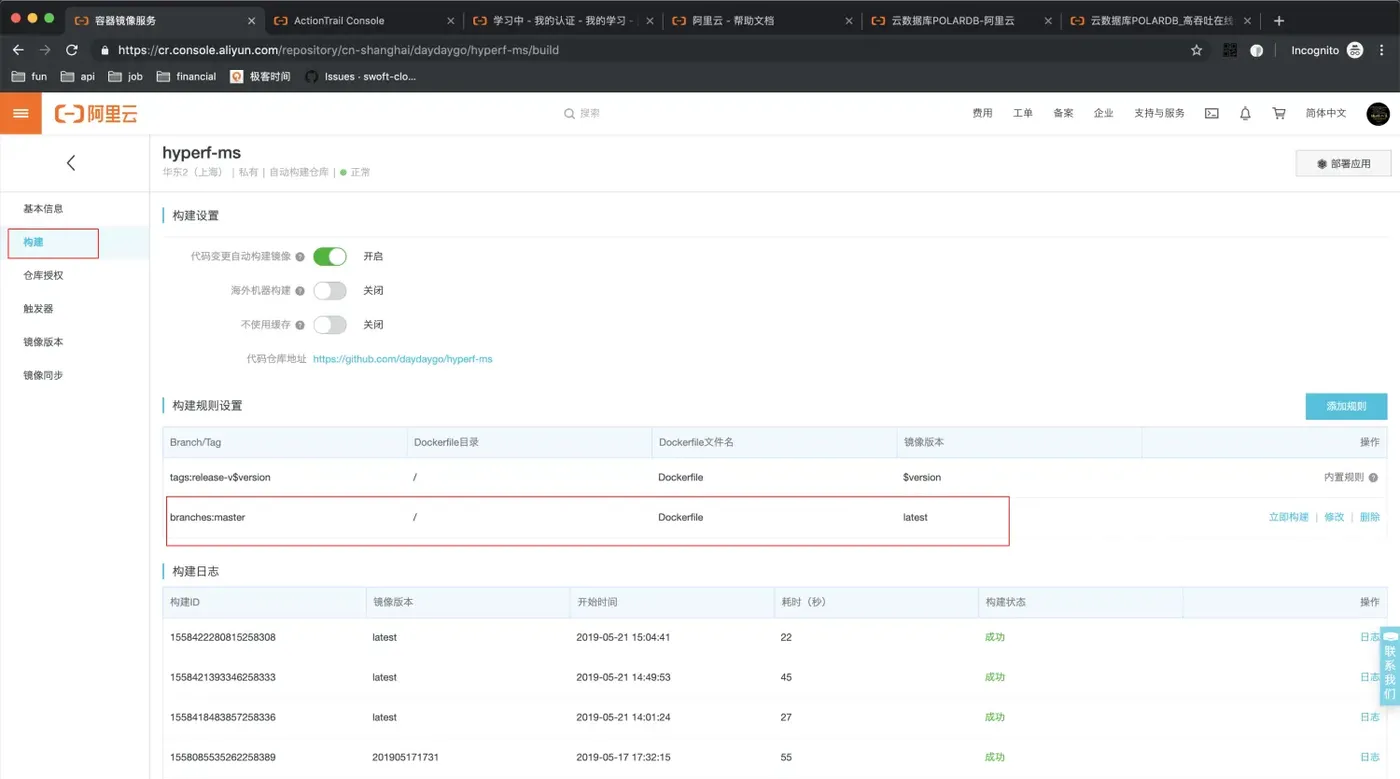This screenshot has width=1400, height=779.
Task: Click 删除 for branches:master rule
Action: pos(1370,518)
